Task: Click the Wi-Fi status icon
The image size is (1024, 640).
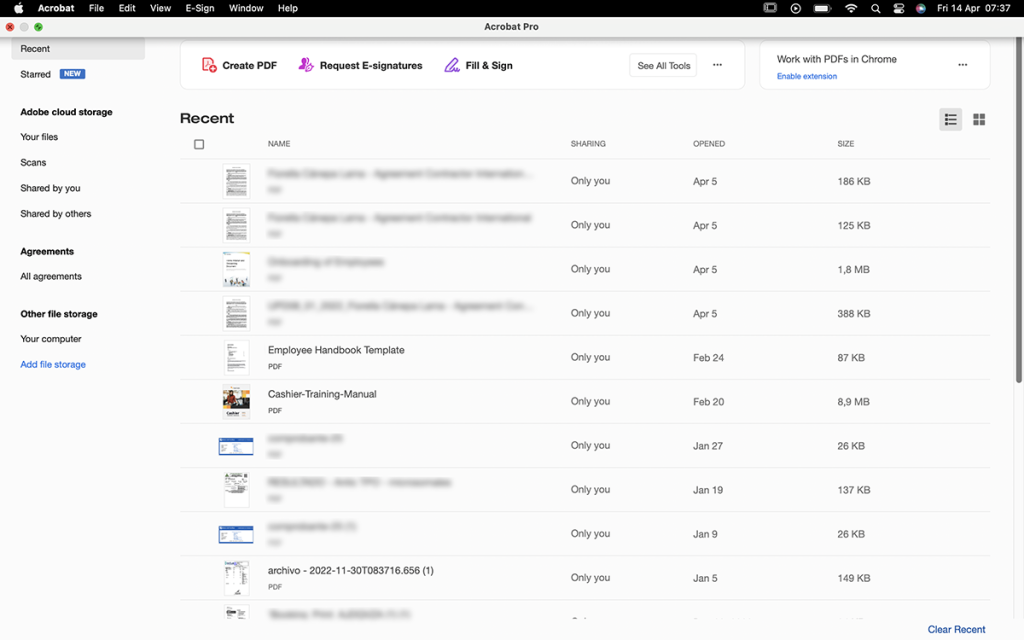Action: point(851,8)
